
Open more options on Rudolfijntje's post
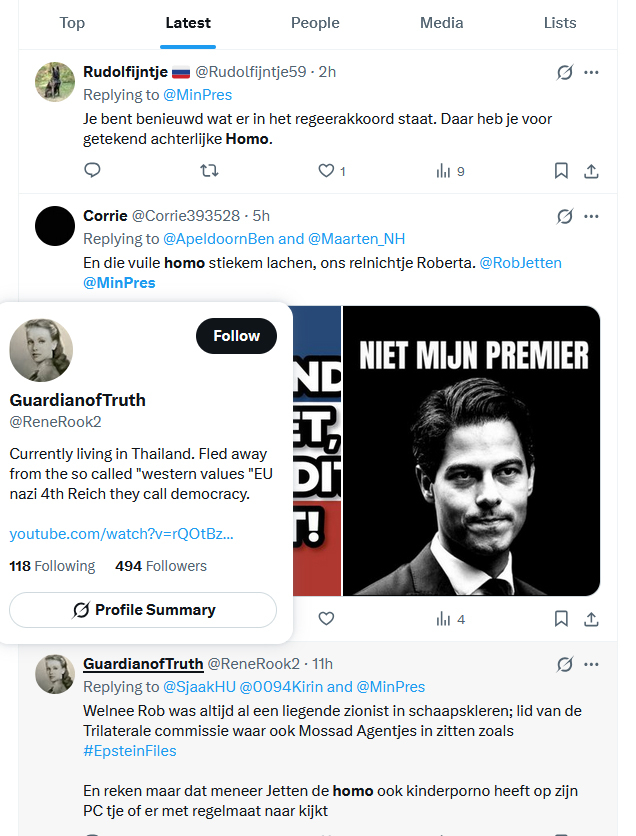(x=591, y=72)
